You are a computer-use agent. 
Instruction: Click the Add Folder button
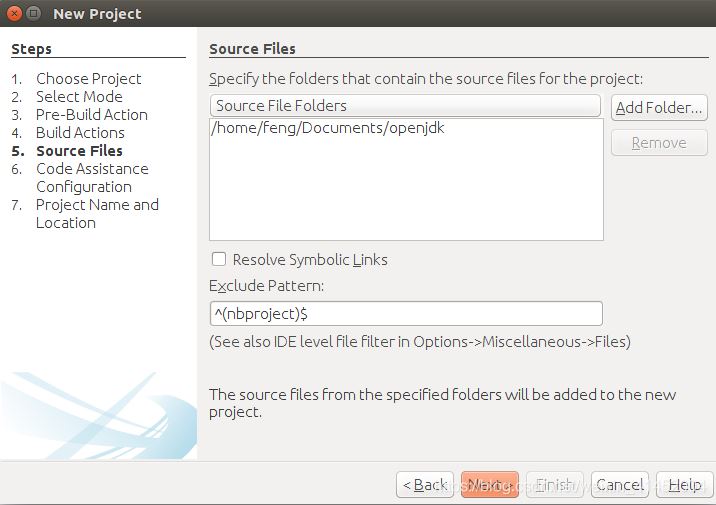pyautogui.click(x=659, y=107)
